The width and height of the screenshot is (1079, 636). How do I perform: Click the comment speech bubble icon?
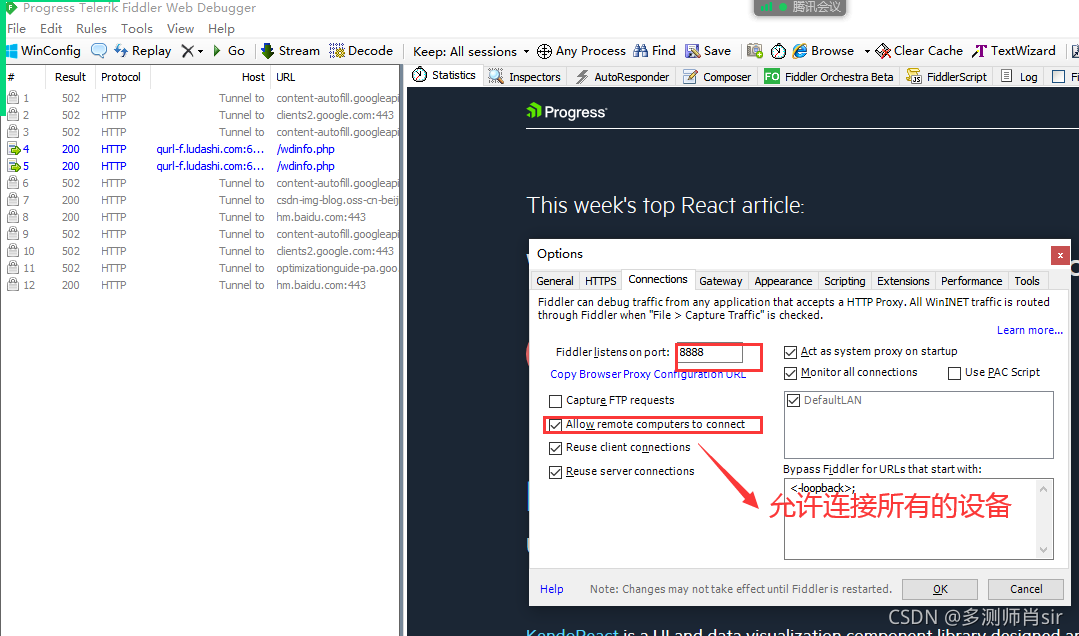point(99,51)
